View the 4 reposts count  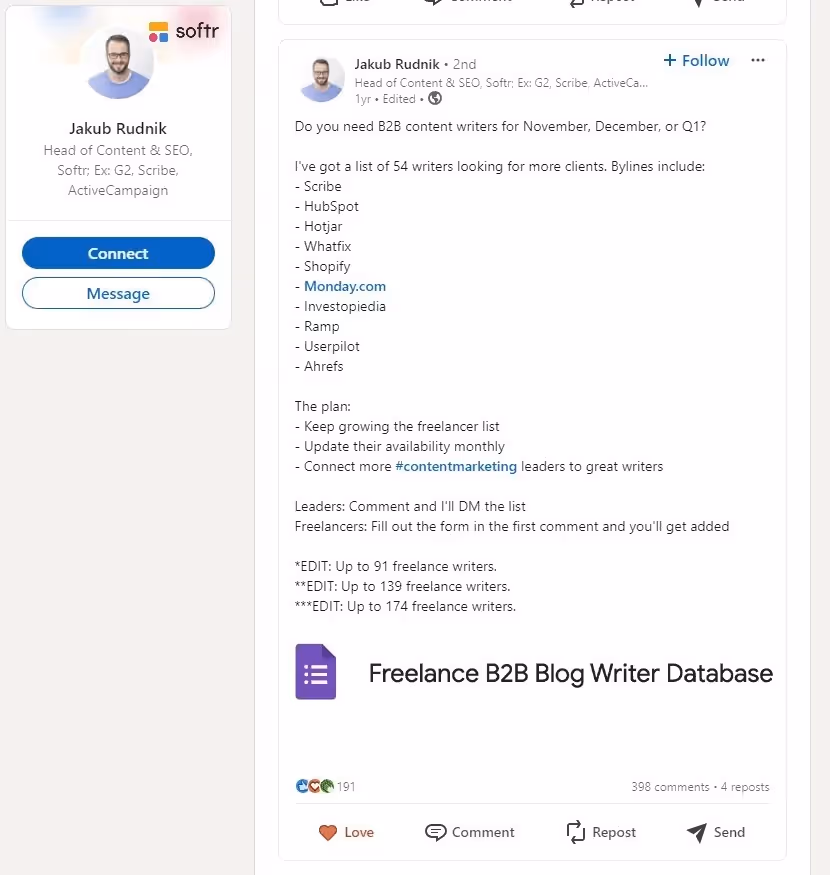745,787
